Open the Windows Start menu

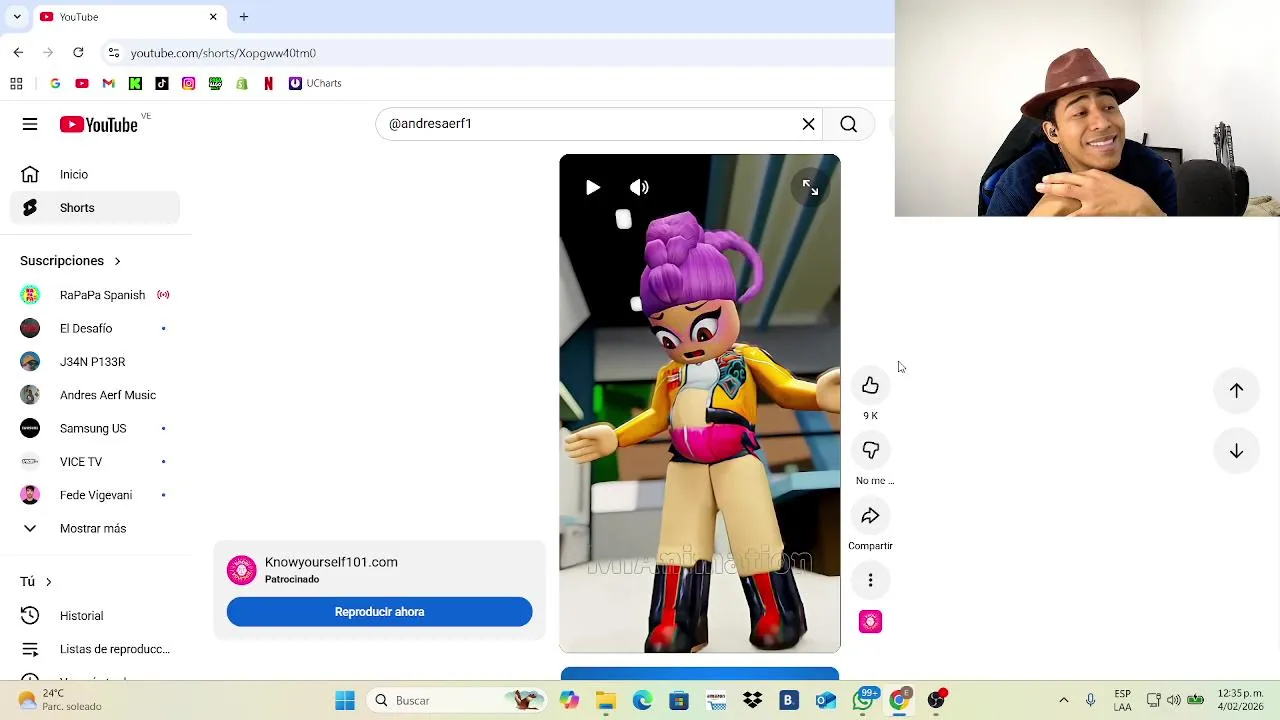click(345, 701)
